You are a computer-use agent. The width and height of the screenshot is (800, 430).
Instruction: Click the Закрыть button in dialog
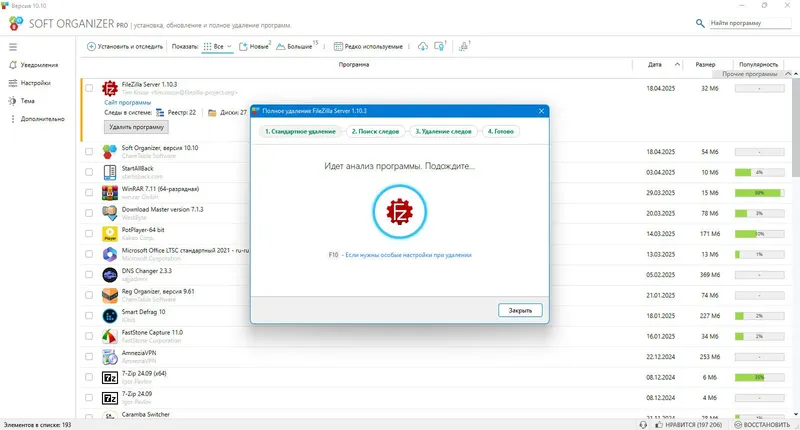click(x=520, y=310)
